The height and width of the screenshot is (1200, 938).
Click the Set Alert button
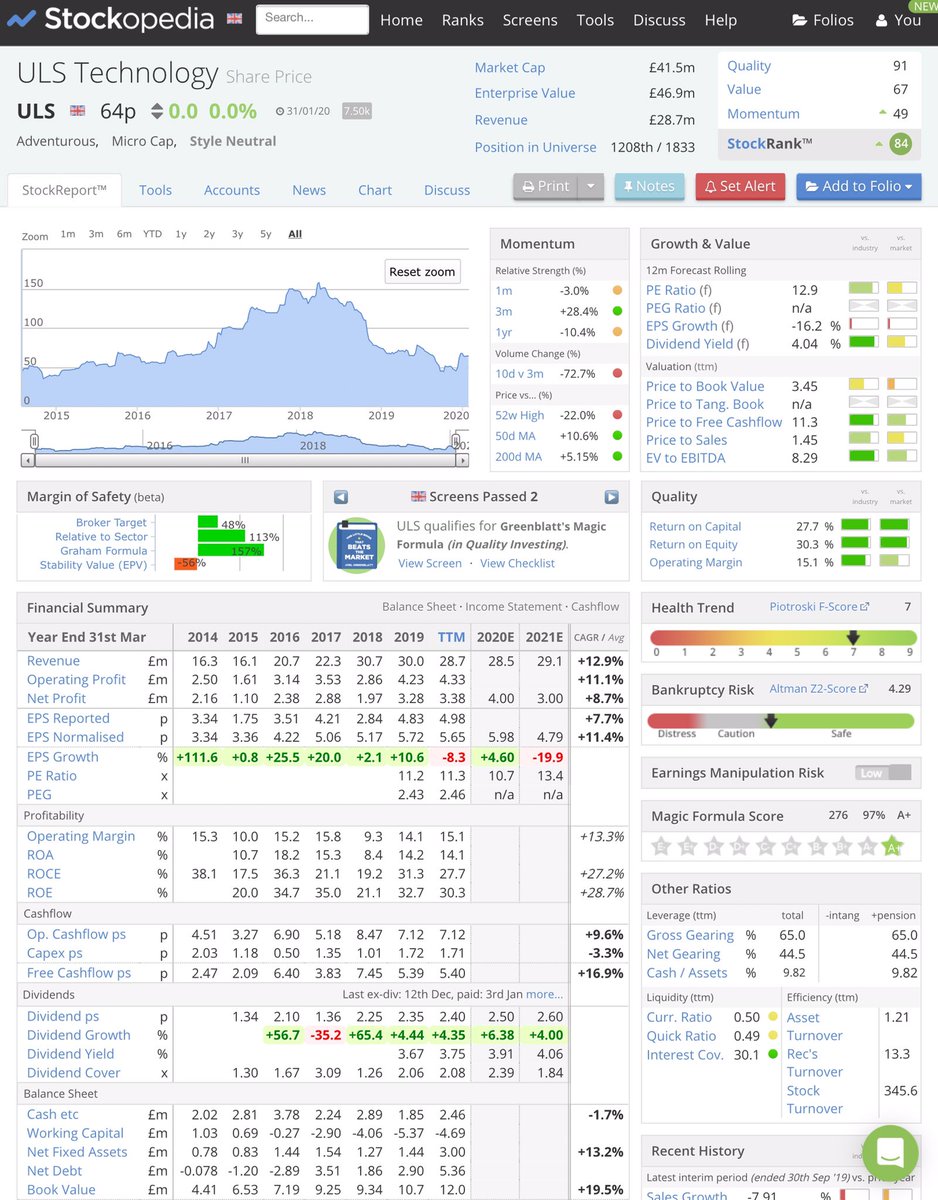[x=740, y=186]
